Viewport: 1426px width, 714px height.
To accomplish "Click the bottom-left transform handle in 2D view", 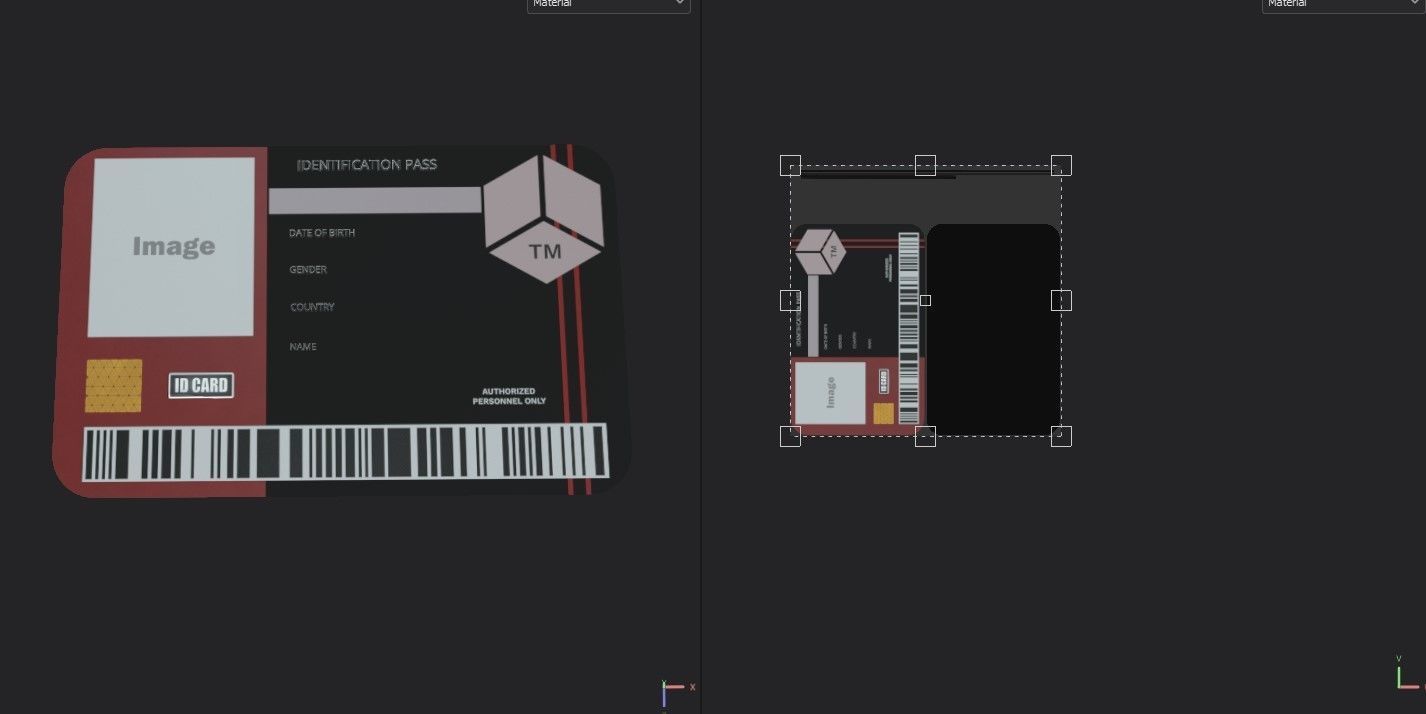I will [790, 436].
